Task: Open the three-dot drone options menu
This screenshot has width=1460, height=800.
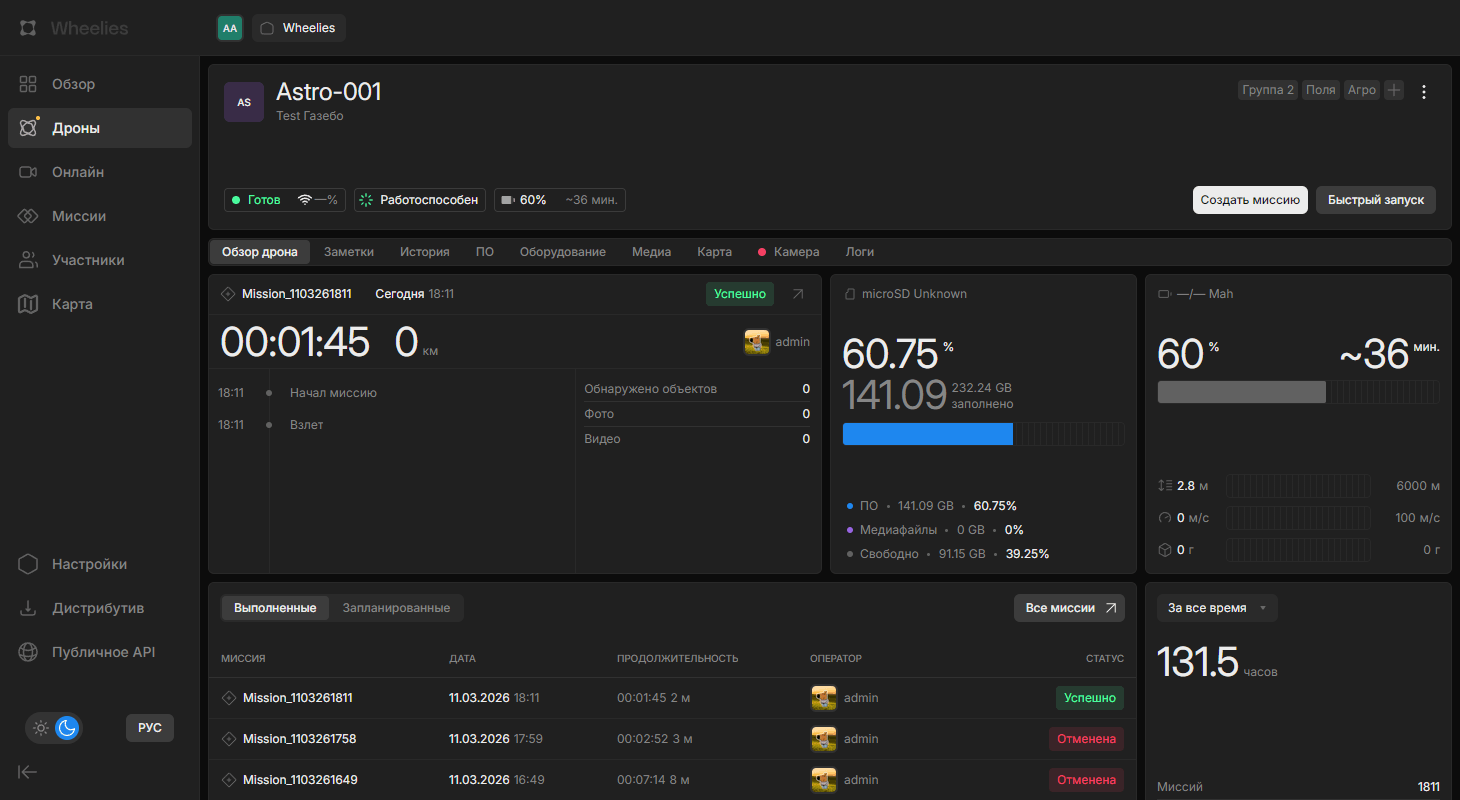Action: [x=1425, y=92]
